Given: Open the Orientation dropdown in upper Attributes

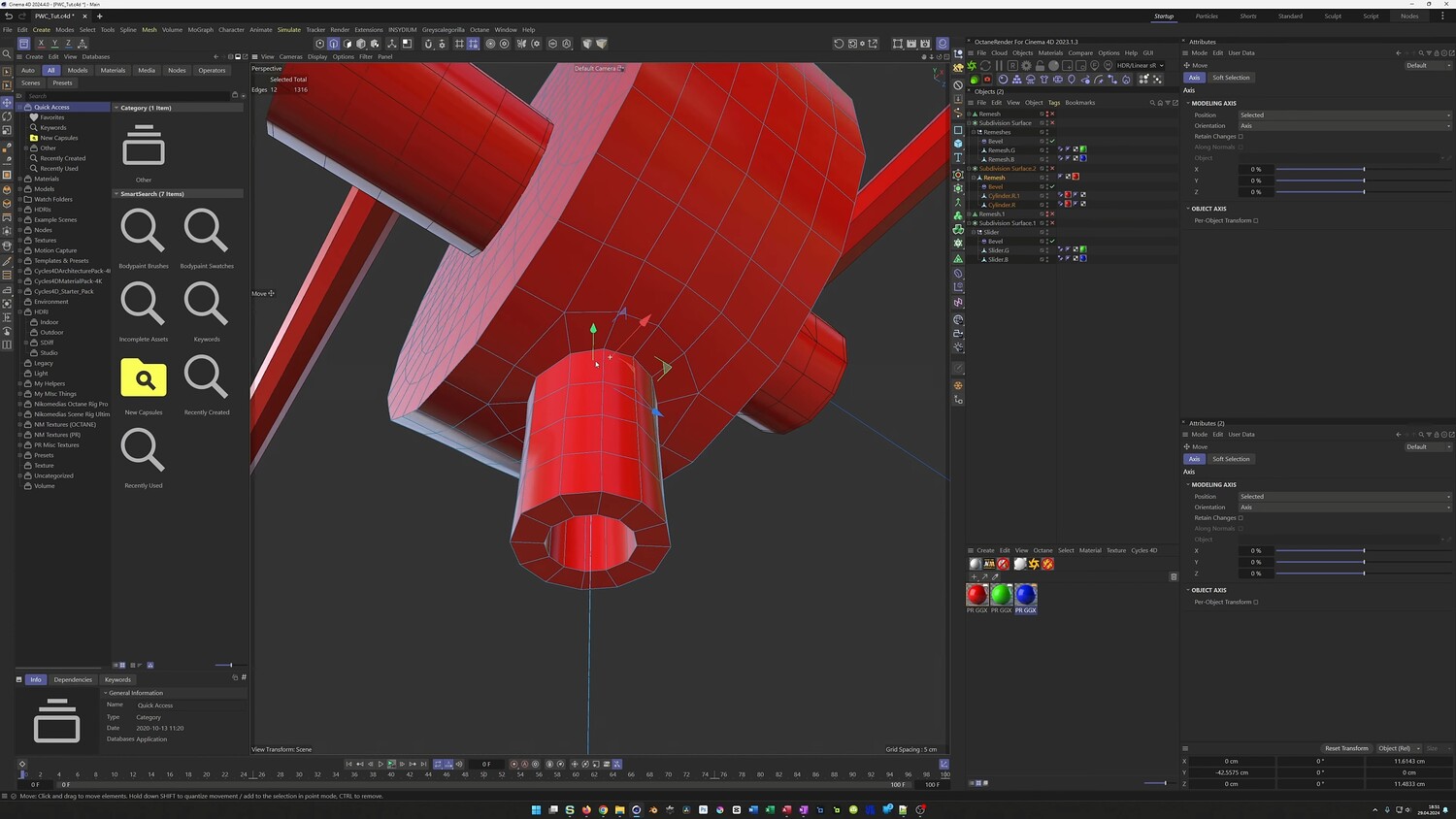Looking at the screenshot, I should 1344,126.
